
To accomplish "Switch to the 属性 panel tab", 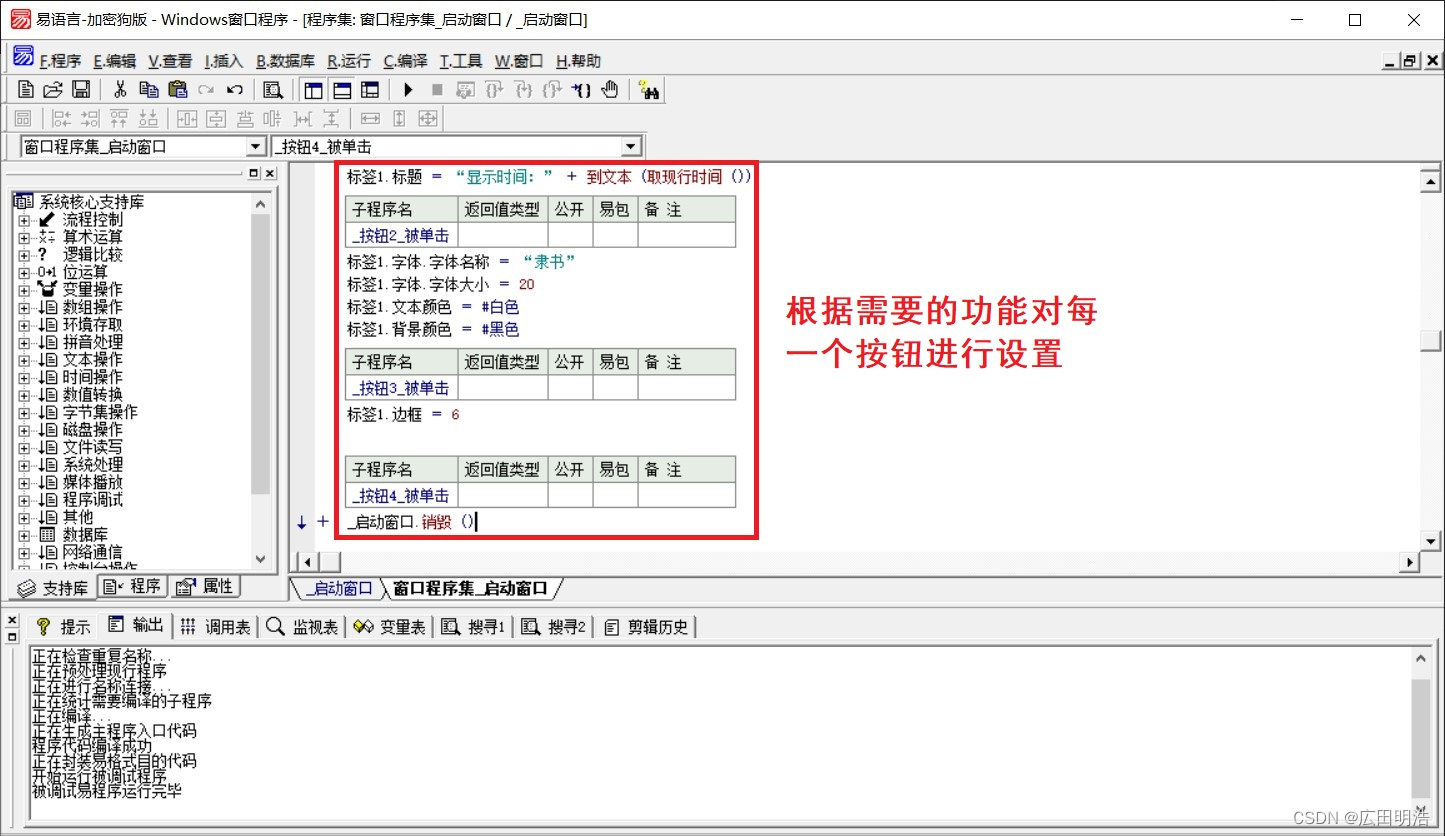I will [204, 587].
